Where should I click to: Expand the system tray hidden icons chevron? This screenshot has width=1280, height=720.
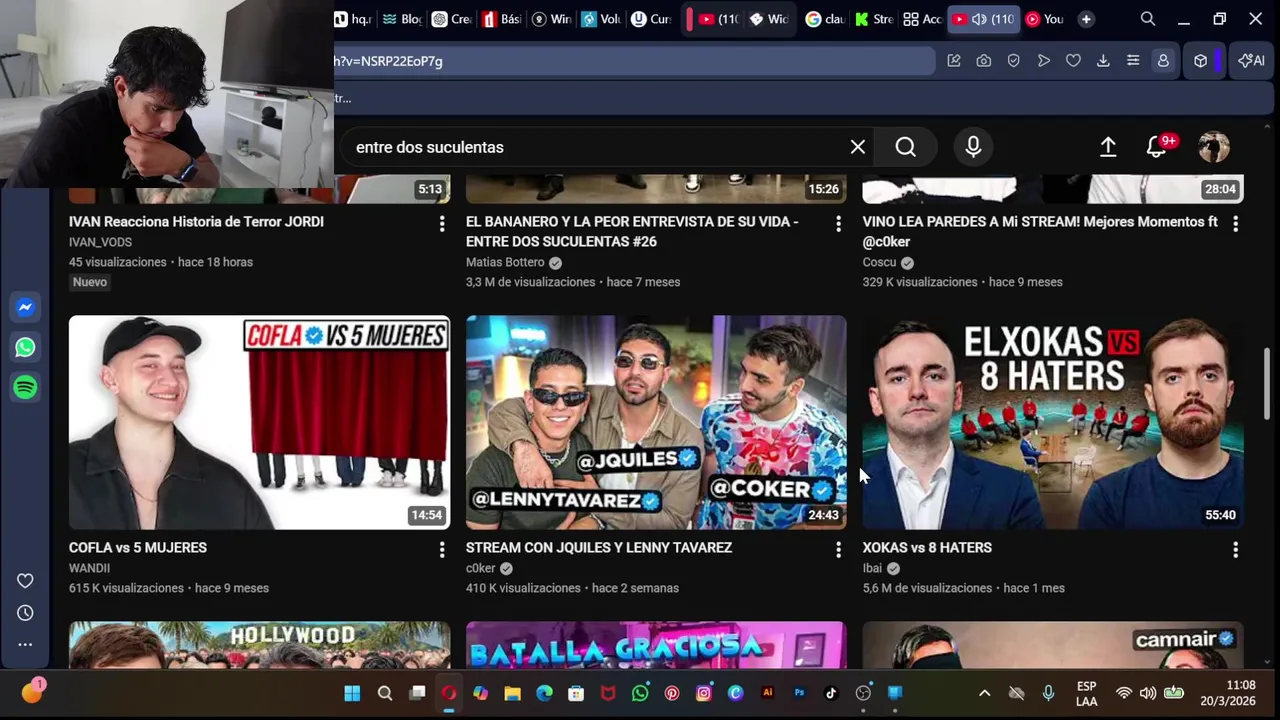click(x=985, y=693)
